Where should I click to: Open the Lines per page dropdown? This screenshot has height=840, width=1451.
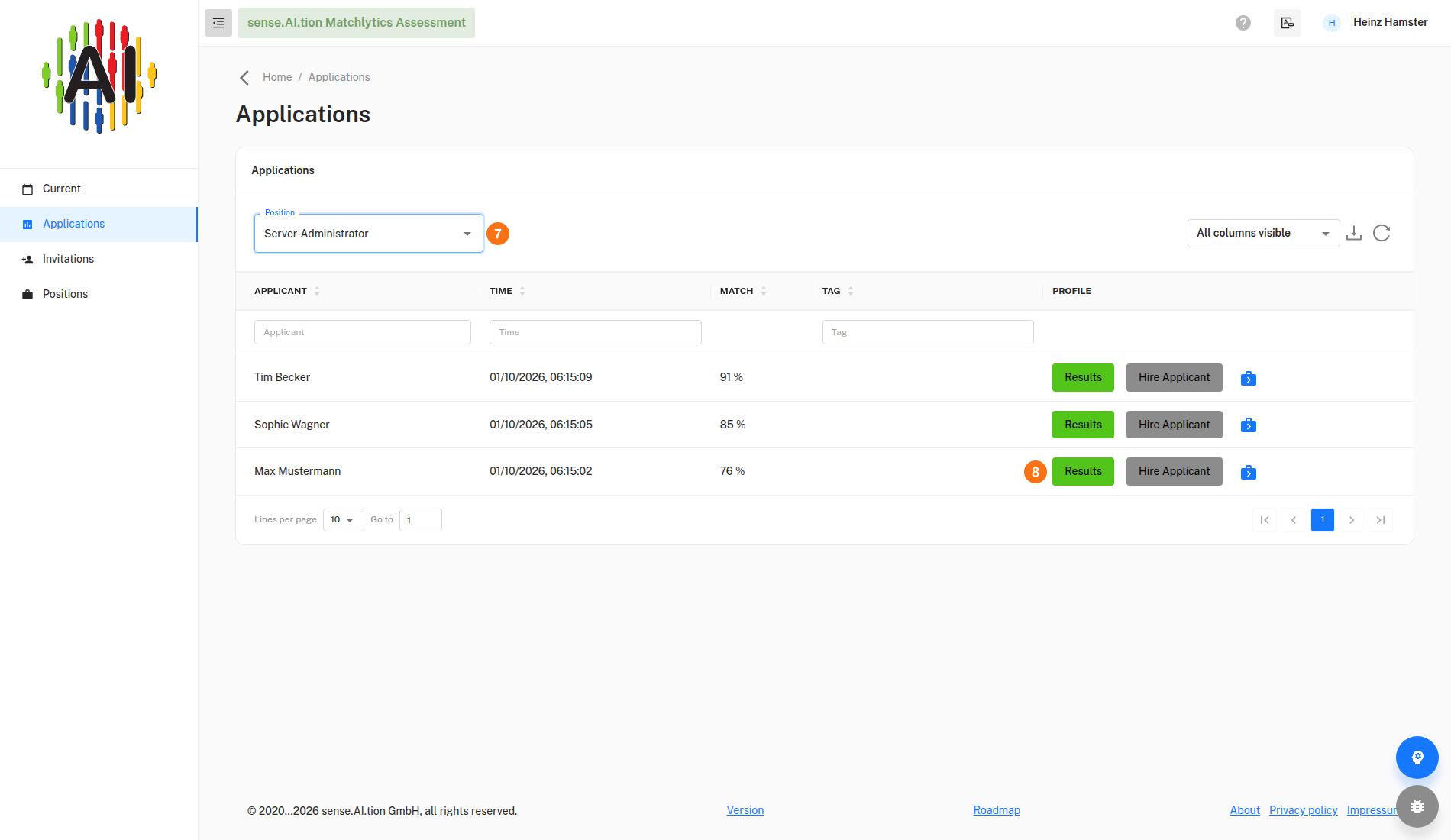pyautogui.click(x=344, y=520)
